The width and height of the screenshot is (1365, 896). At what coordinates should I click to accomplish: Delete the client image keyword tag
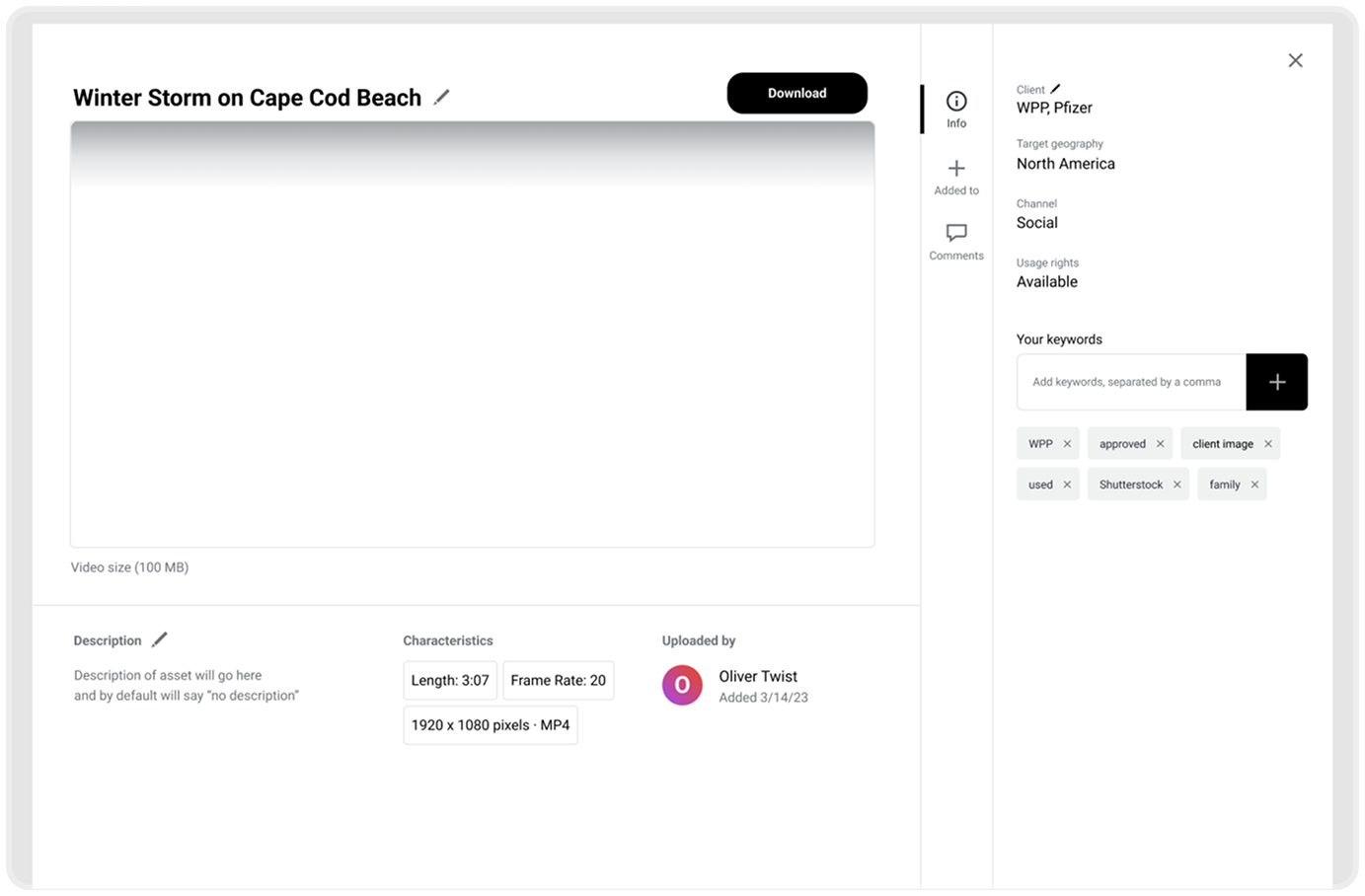pyautogui.click(x=1268, y=444)
